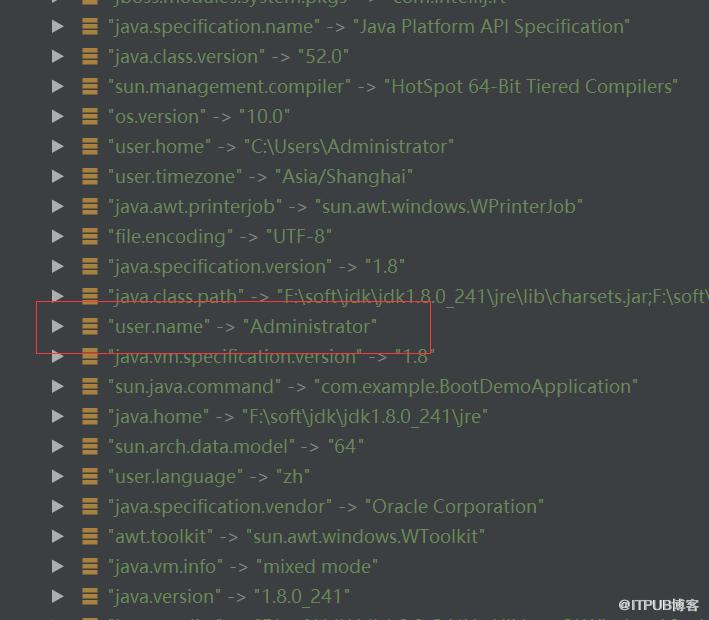
Task: Select the java.vm.specification.version row
Action: [x=271, y=357]
